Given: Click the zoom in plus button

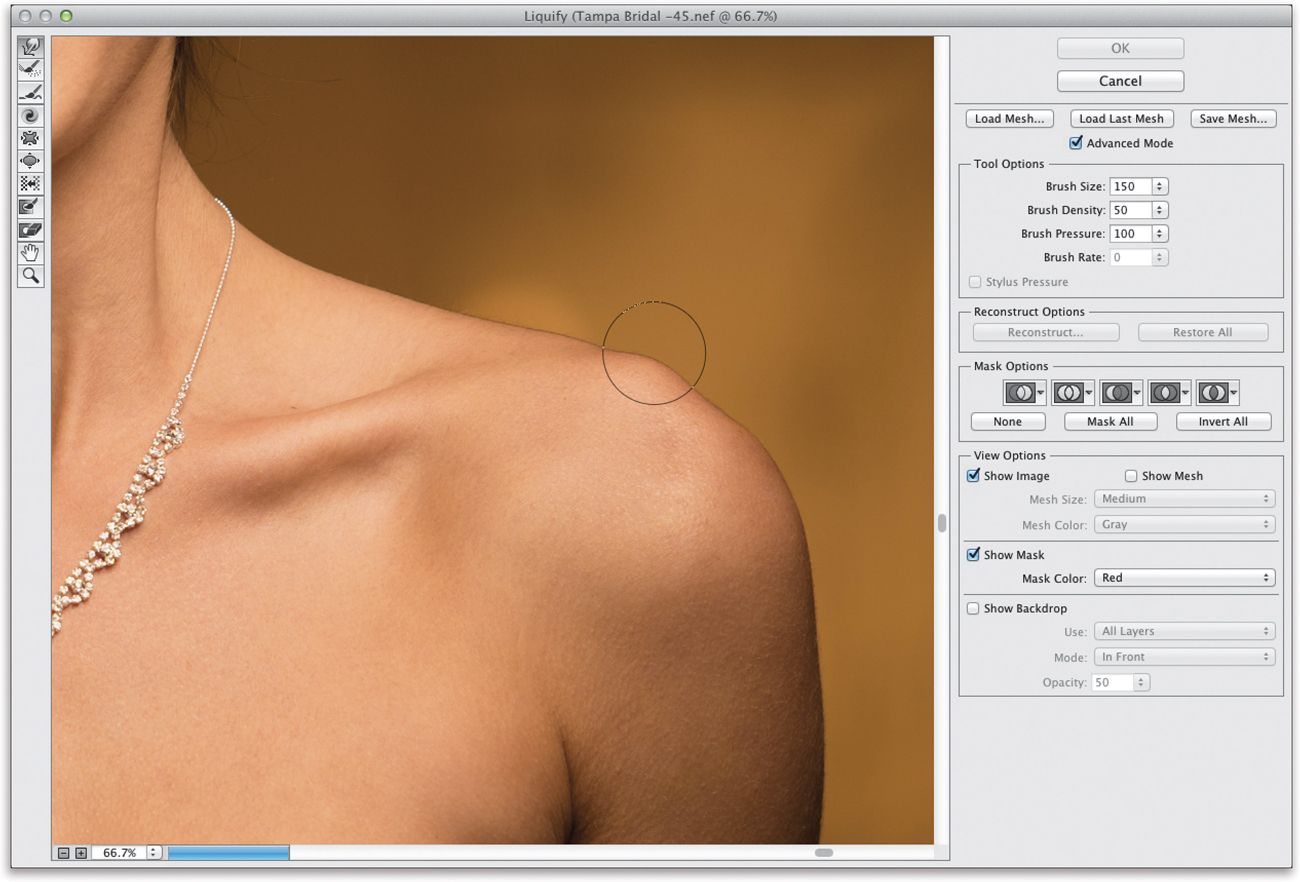Looking at the screenshot, I should (81, 853).
